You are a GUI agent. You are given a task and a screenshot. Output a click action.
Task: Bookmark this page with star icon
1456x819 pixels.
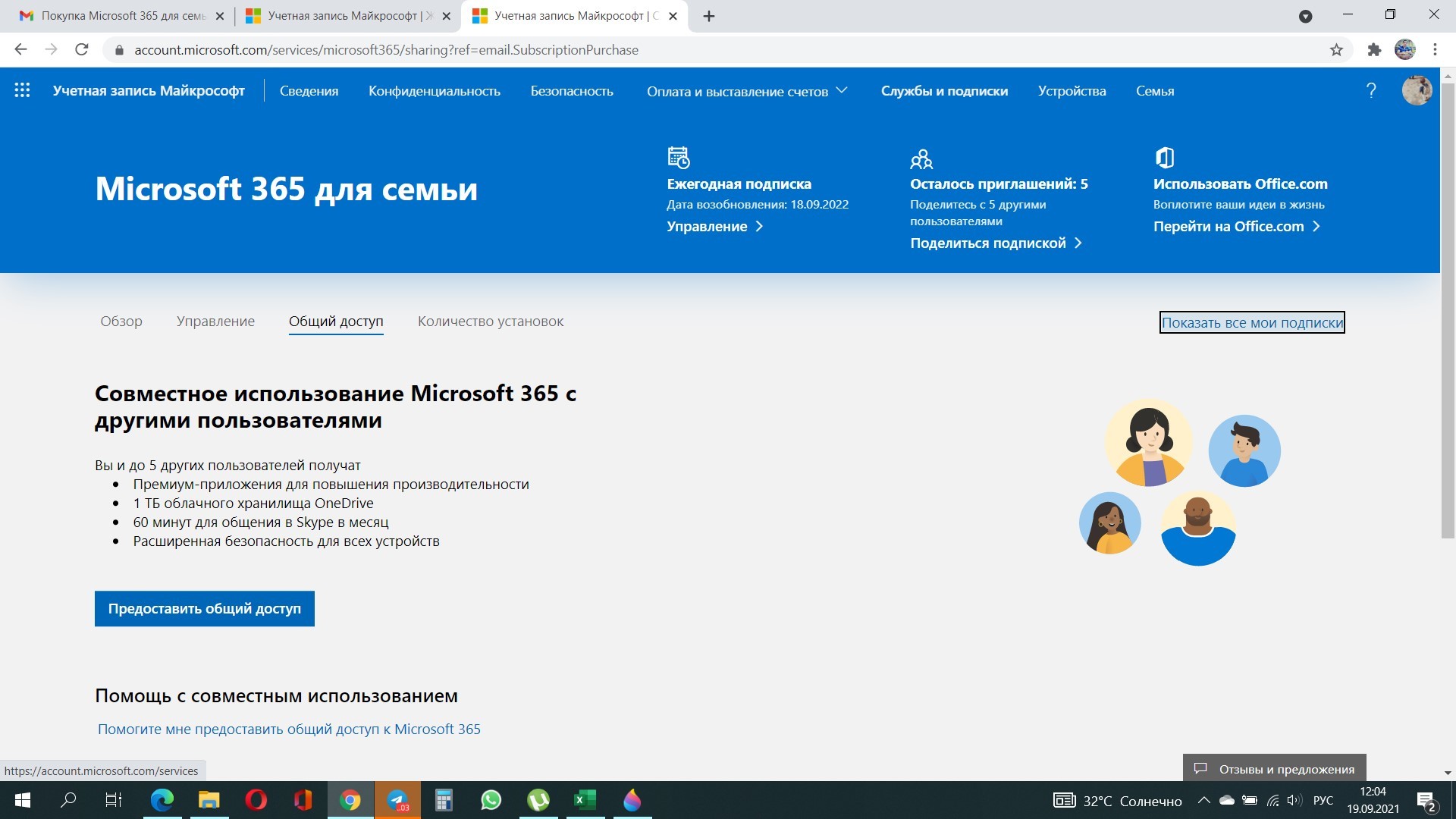(1336, 50)
